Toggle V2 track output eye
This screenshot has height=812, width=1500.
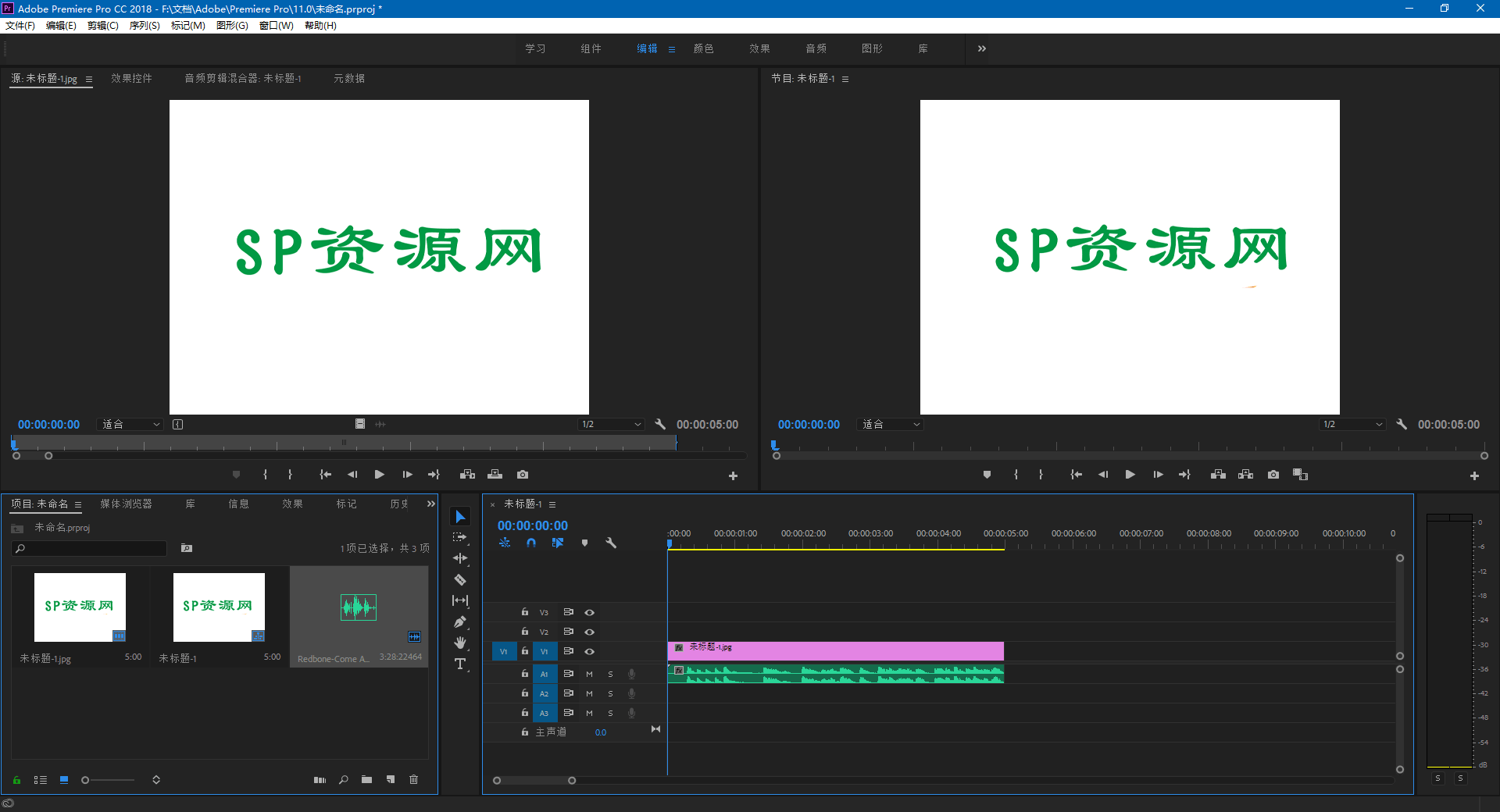point(590,632)
